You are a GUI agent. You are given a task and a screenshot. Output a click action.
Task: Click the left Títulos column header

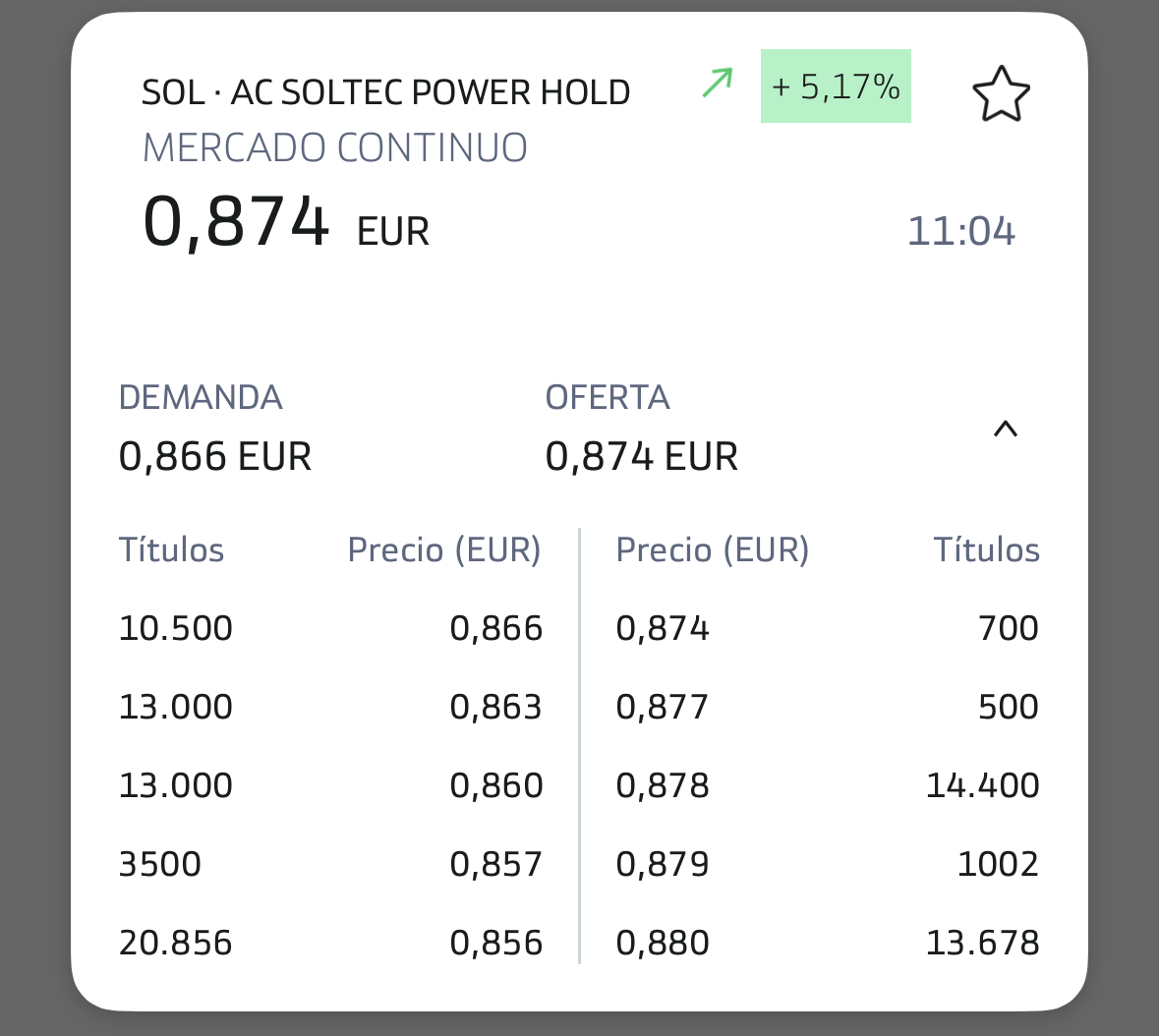pyautogui.click(x=171, y=550)
